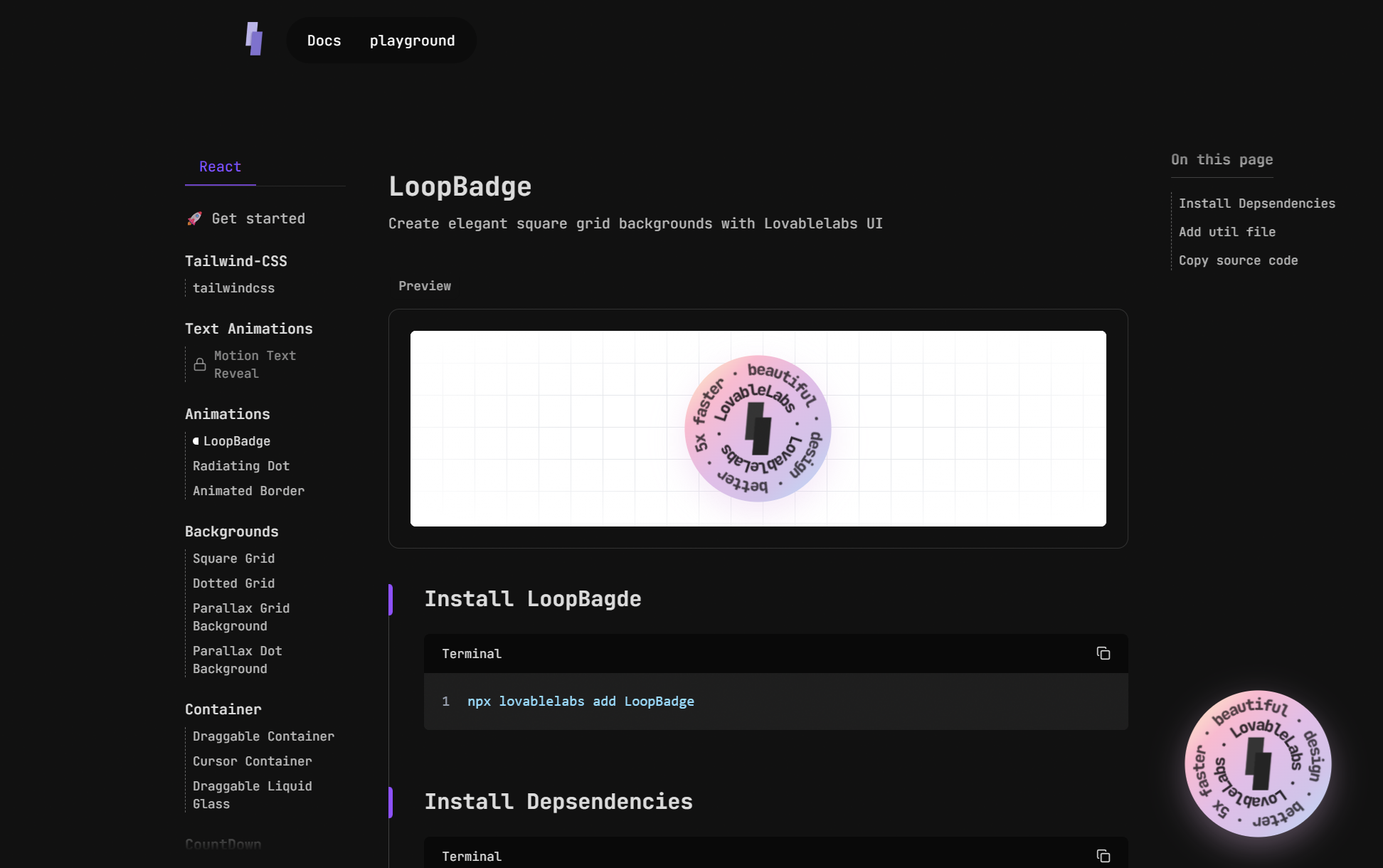Open Square Grid background page
This screenshot has width=1383, height=868.
(233, 559)
